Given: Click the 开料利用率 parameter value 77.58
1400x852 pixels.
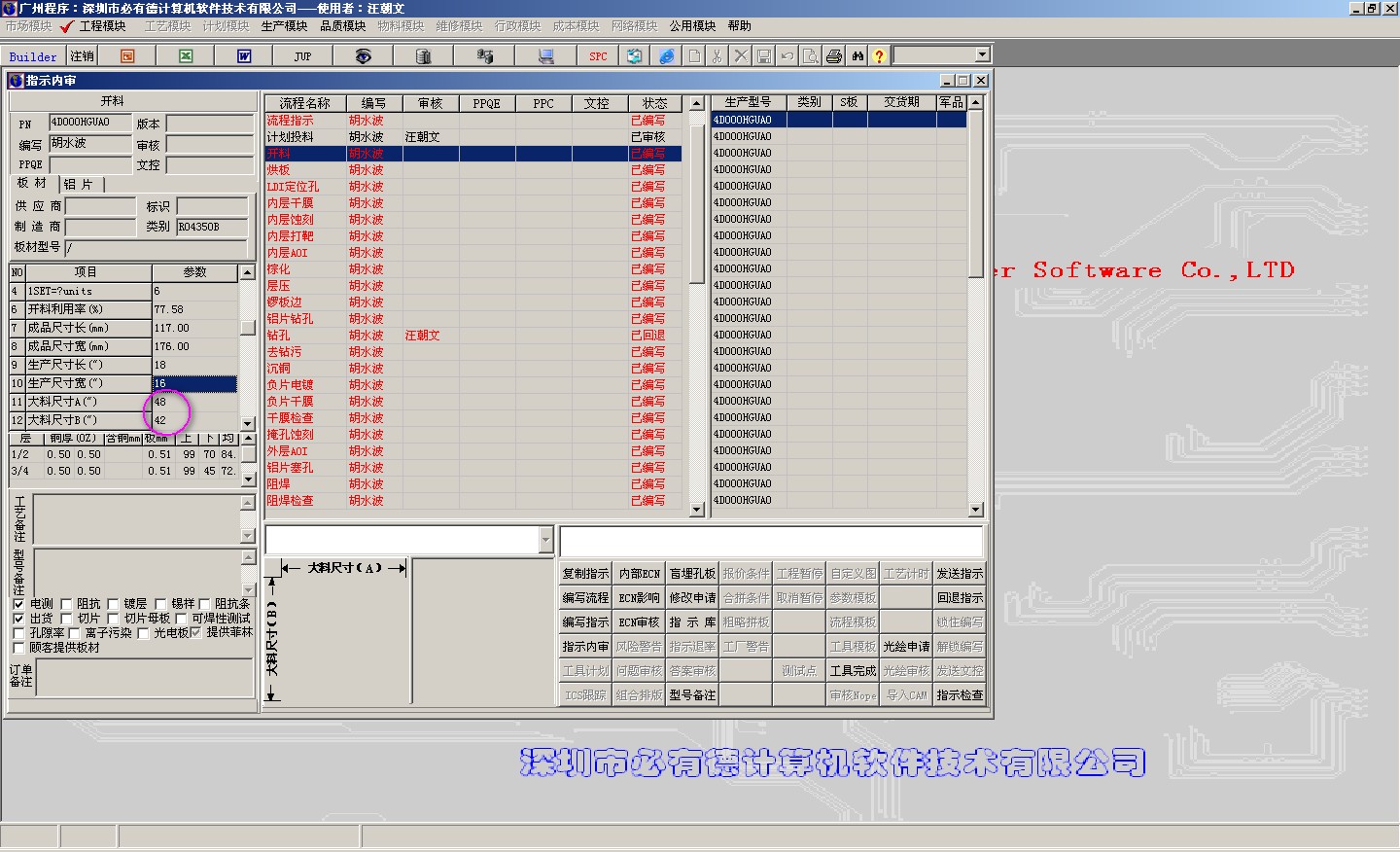Looking at the screenshot, I should 194,309.
